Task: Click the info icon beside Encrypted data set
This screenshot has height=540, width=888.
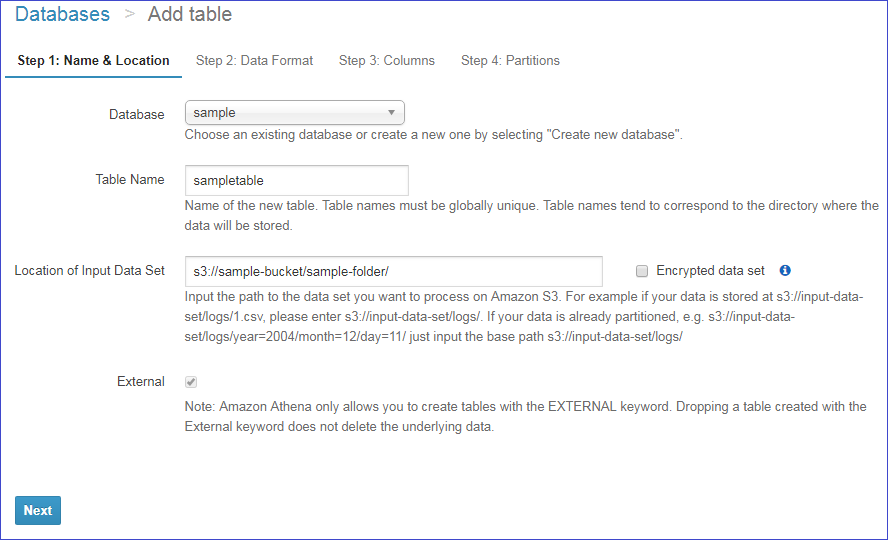Action: [x=785, y=271]
